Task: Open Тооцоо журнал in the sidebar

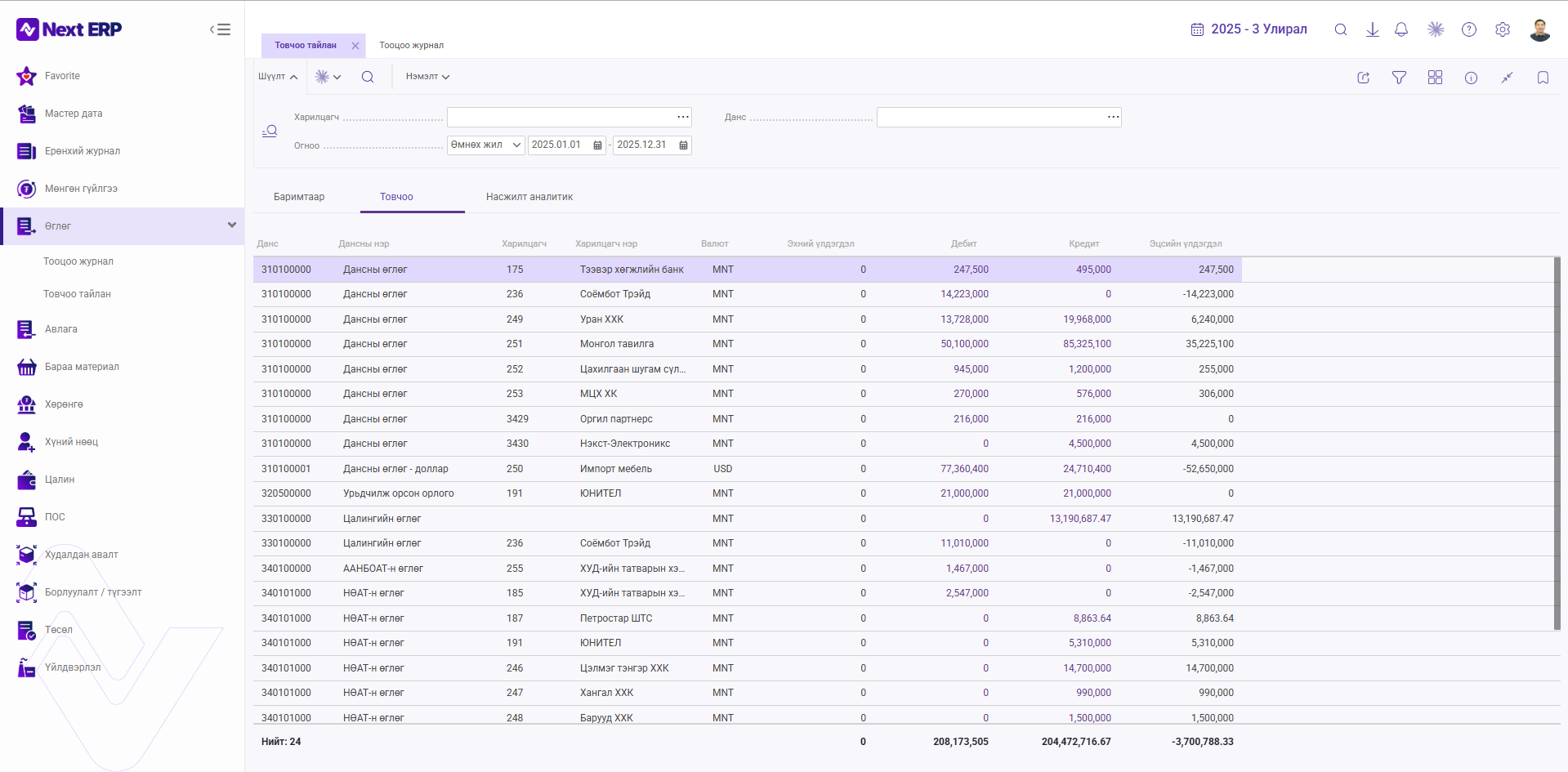Action: (78, 261)
